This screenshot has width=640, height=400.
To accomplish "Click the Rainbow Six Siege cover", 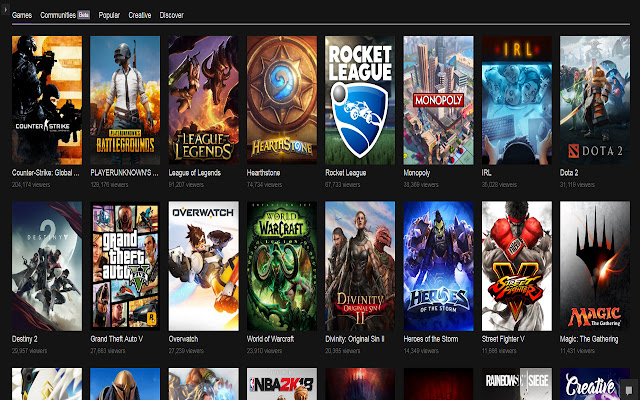I will coord(517,384).
